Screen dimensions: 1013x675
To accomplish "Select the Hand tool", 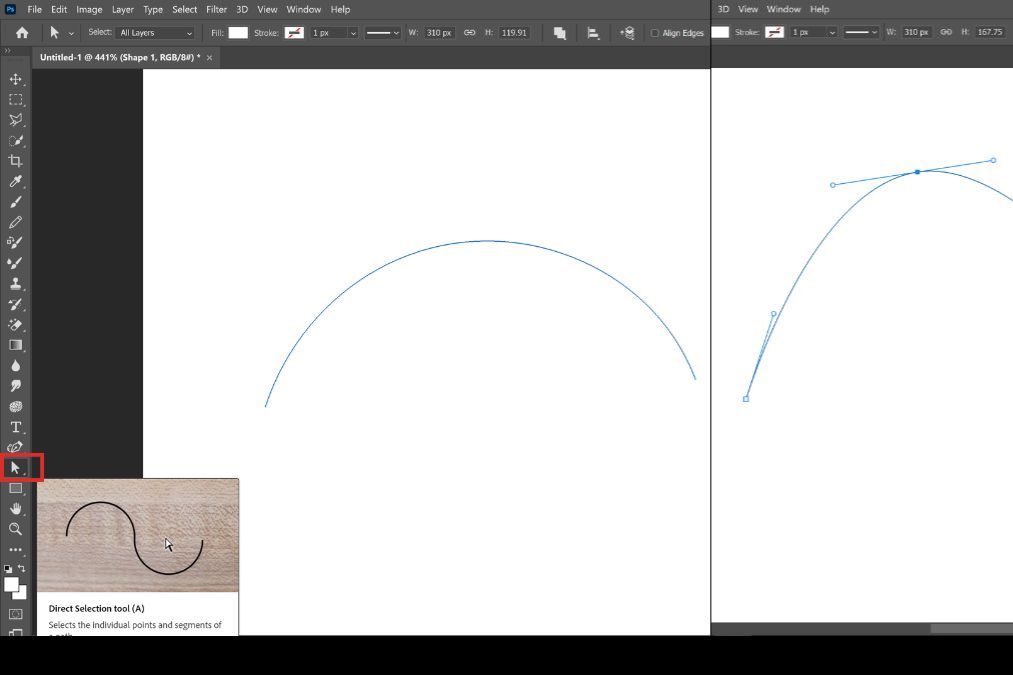I will [15, 509].
